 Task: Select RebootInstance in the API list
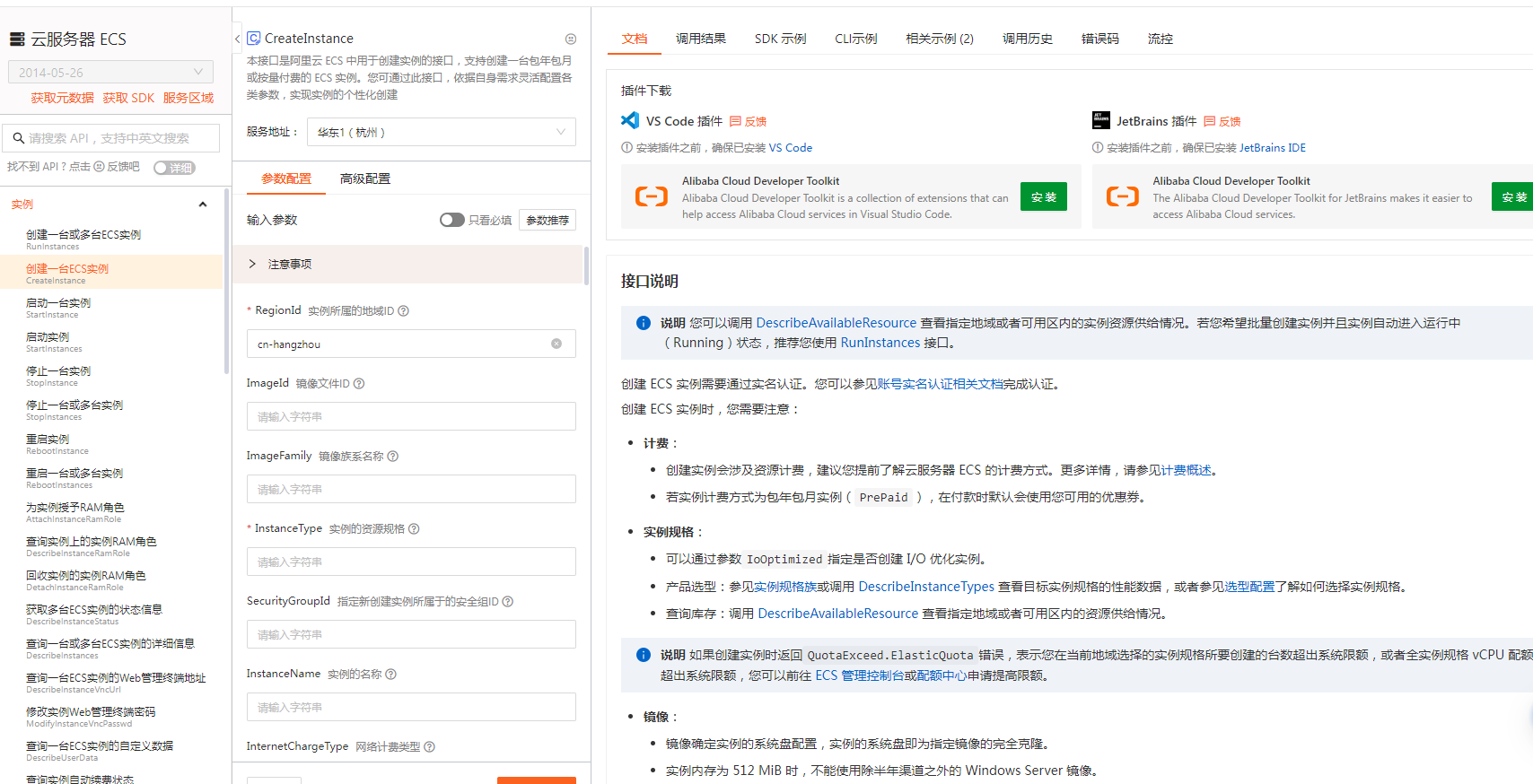(111, 444)
